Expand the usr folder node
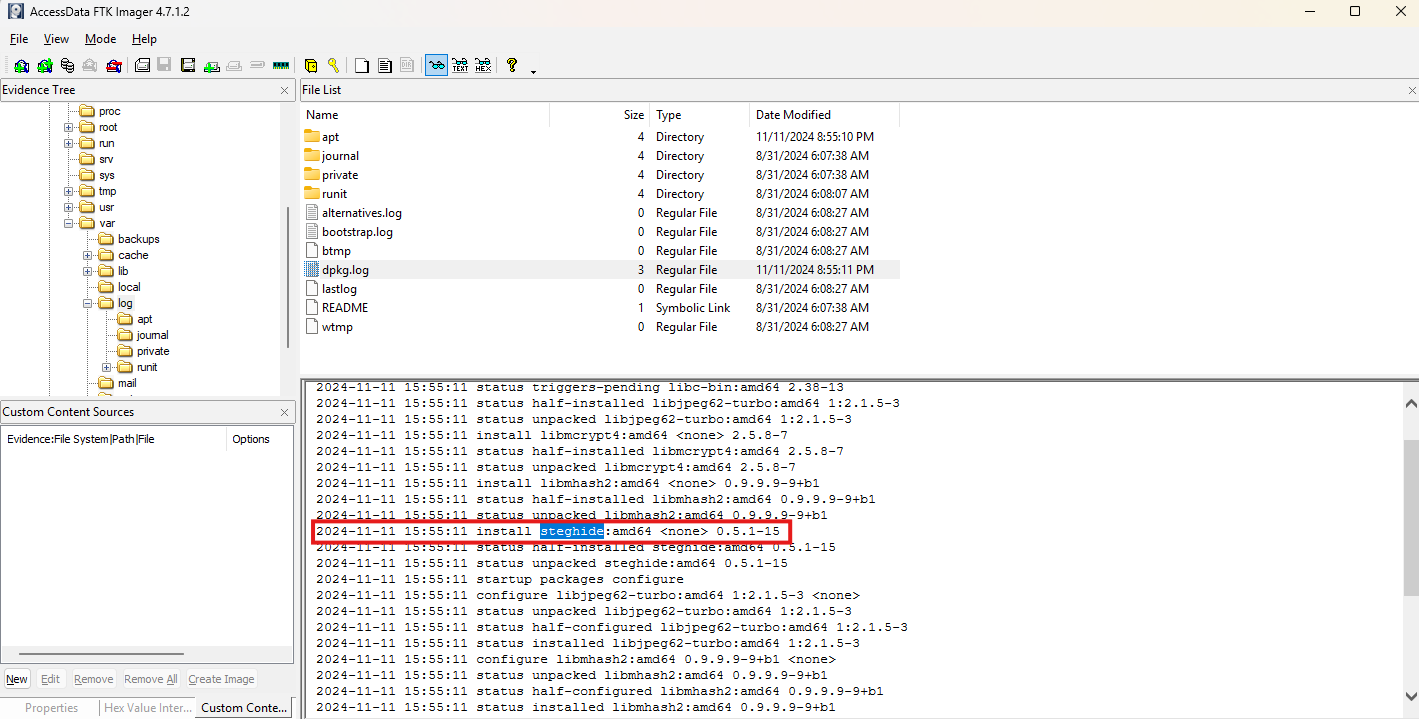 coord(69,207)
